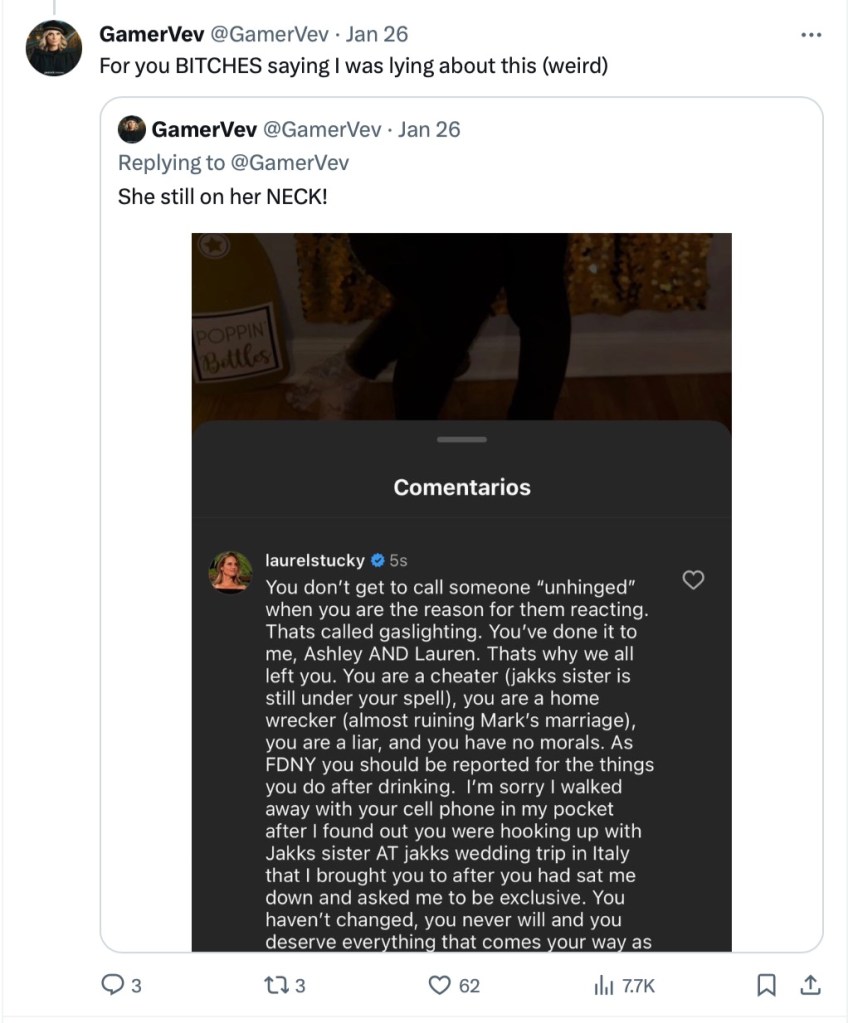Share the tweet via share icon
The height and width of the screenshot is (1023, 848).
point(811,985)
